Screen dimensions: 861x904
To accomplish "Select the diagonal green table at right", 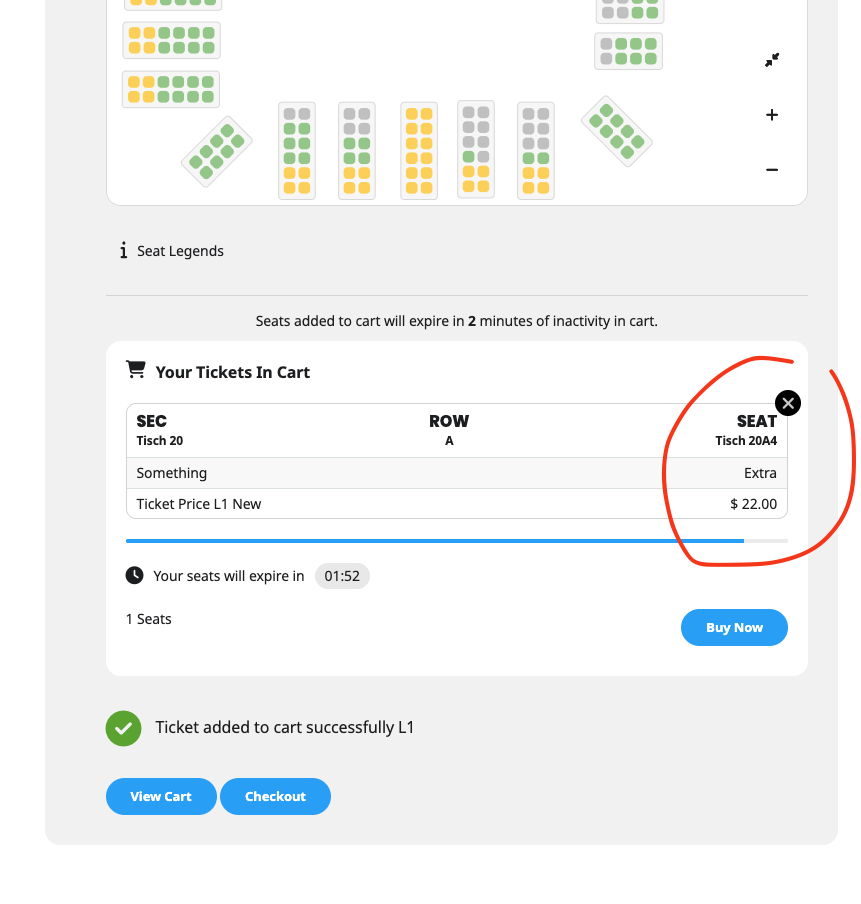I will 617,131.
